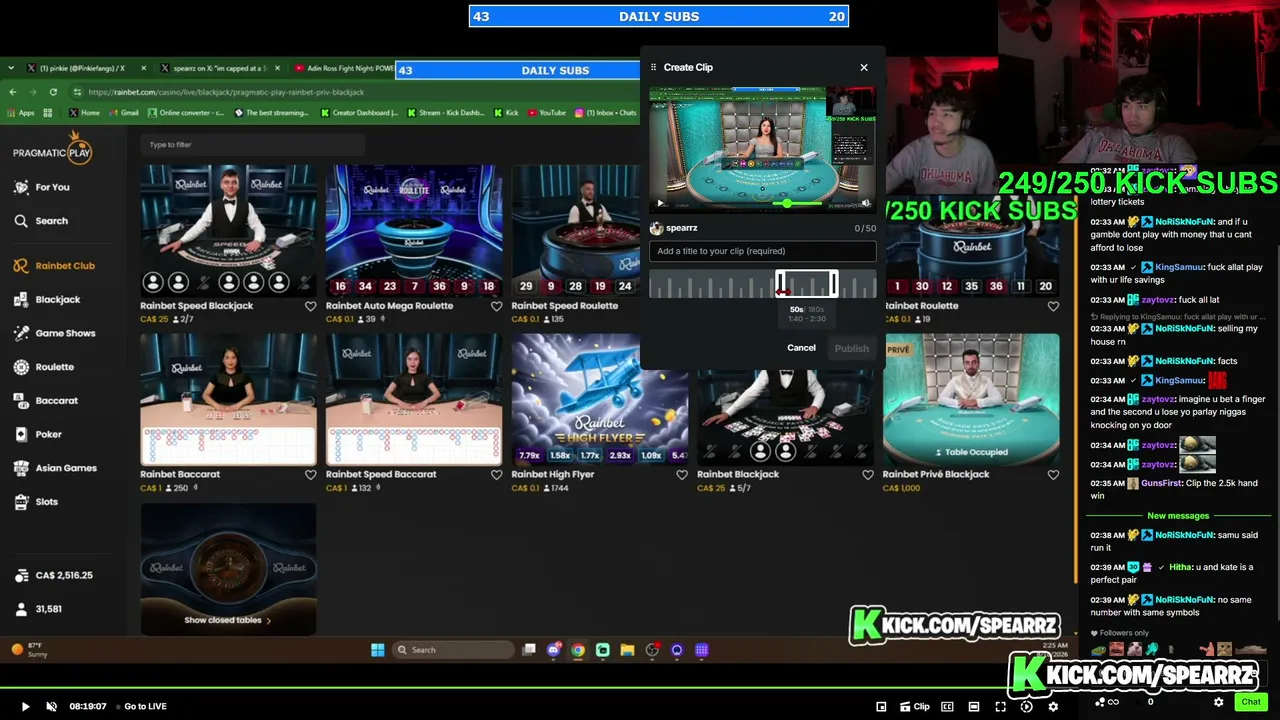Image resolution: width=1280 pixels, height=720 pixels.
Task: Favorite Rainbet Speed Baccarat table
Action: pos(496,475)
